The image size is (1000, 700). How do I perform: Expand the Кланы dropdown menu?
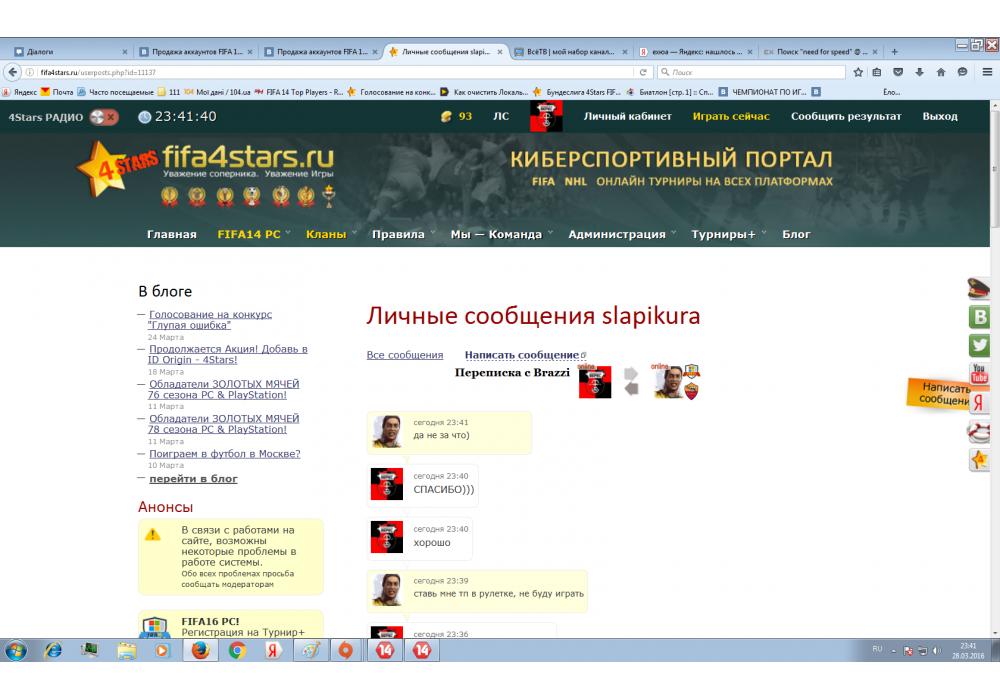326,234
